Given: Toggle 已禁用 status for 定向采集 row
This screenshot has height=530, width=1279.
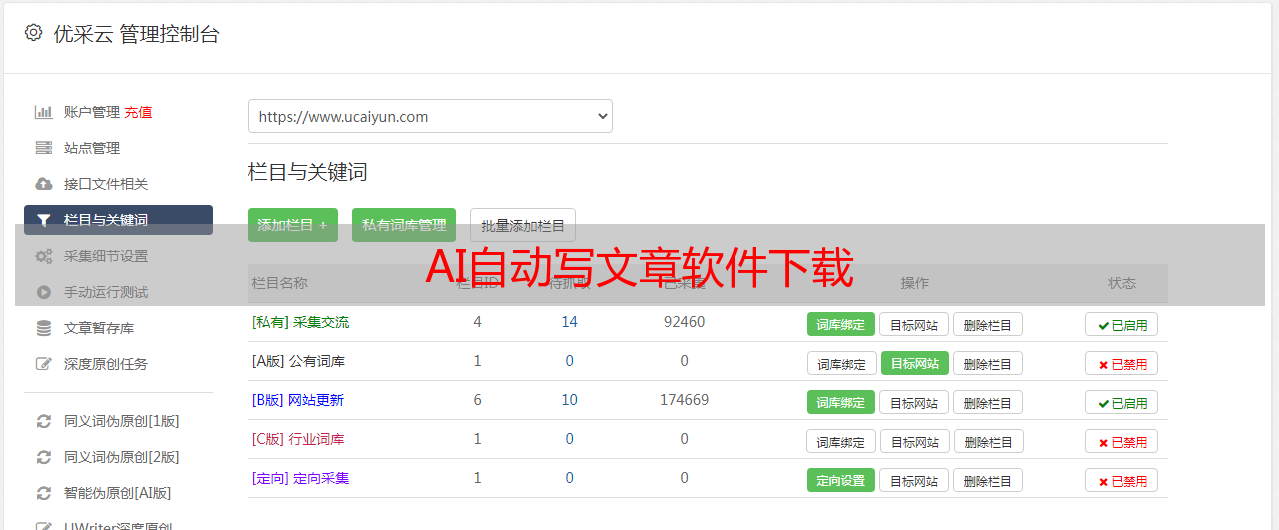Looking at the screenshot, I should click(1121, 480).
